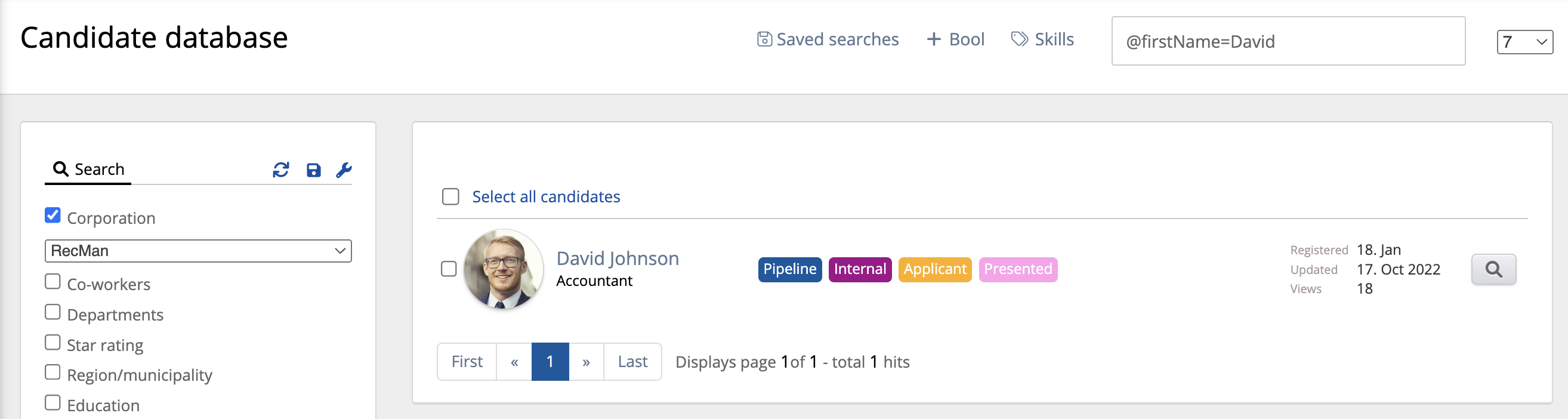The width and height of the screenshot is (1568, 419).
Task: Tick the Star rating checkbox
Action: tap(53, 342)
